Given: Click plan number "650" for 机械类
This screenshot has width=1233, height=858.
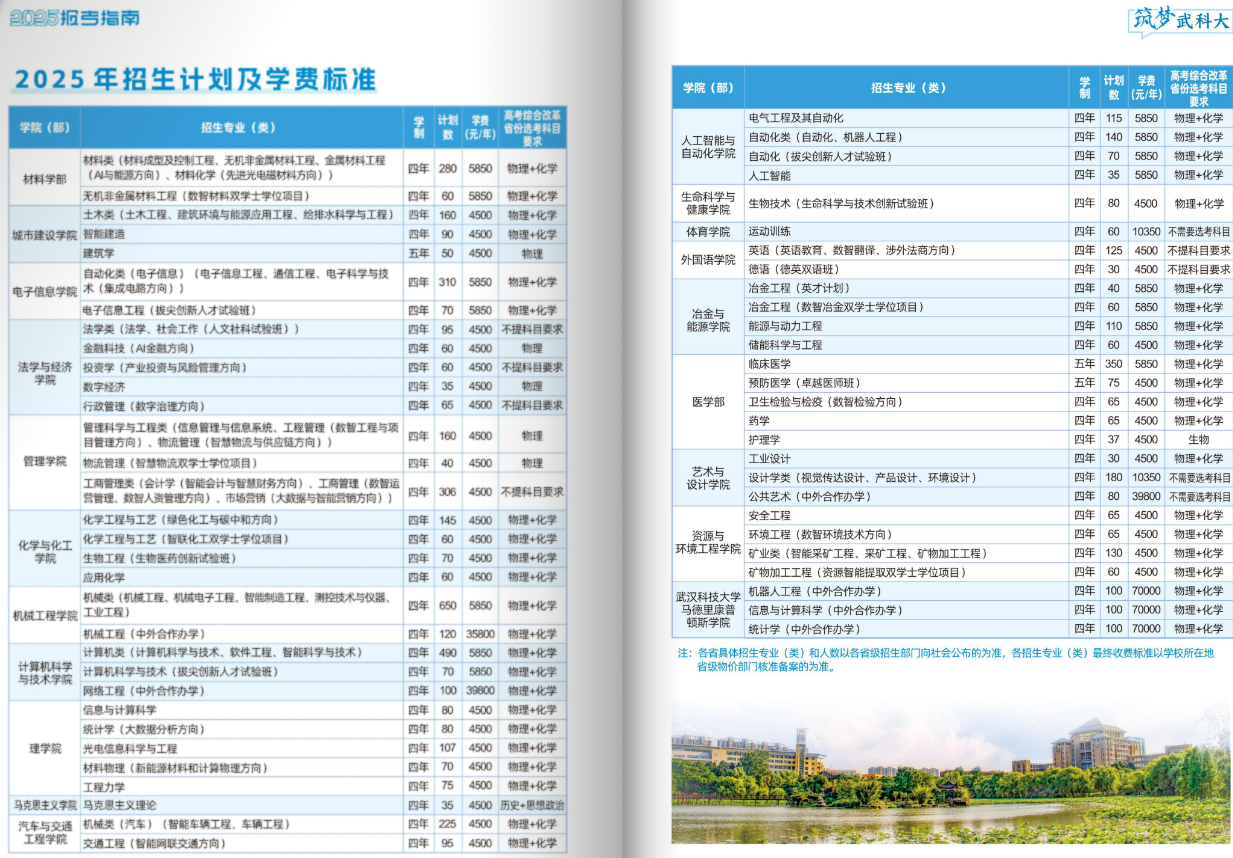Looking at the screenshot, I should pyautogui.click(x=447, y=606).
